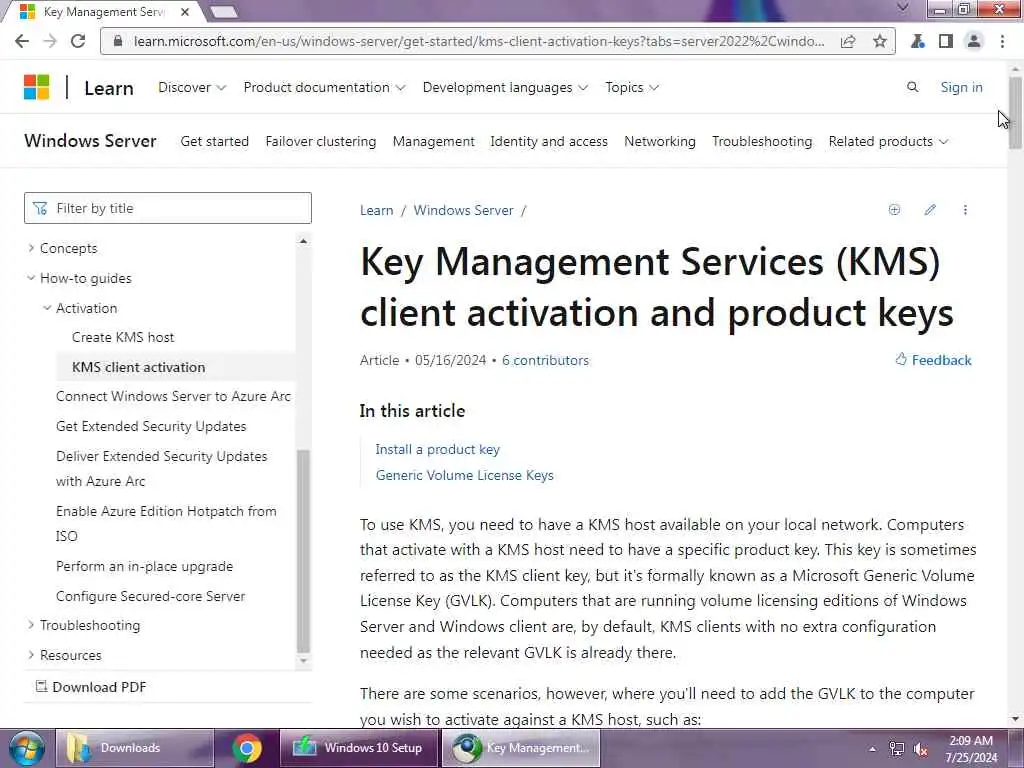Open Connect Windows Server to Azure Arc
The height and width of the screenshot is (768, 1024).
[173, 396]
